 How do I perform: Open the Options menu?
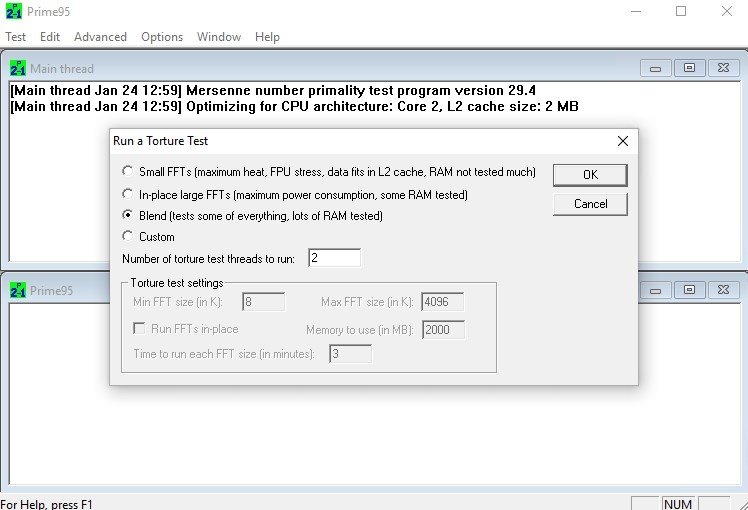[x=162, y=37]
